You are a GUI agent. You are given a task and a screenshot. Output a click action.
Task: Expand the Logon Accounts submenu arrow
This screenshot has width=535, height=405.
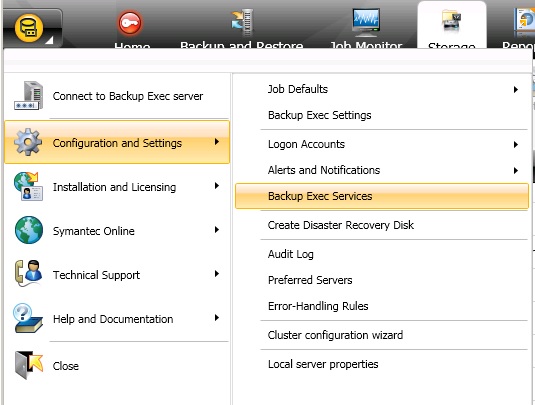516,145
